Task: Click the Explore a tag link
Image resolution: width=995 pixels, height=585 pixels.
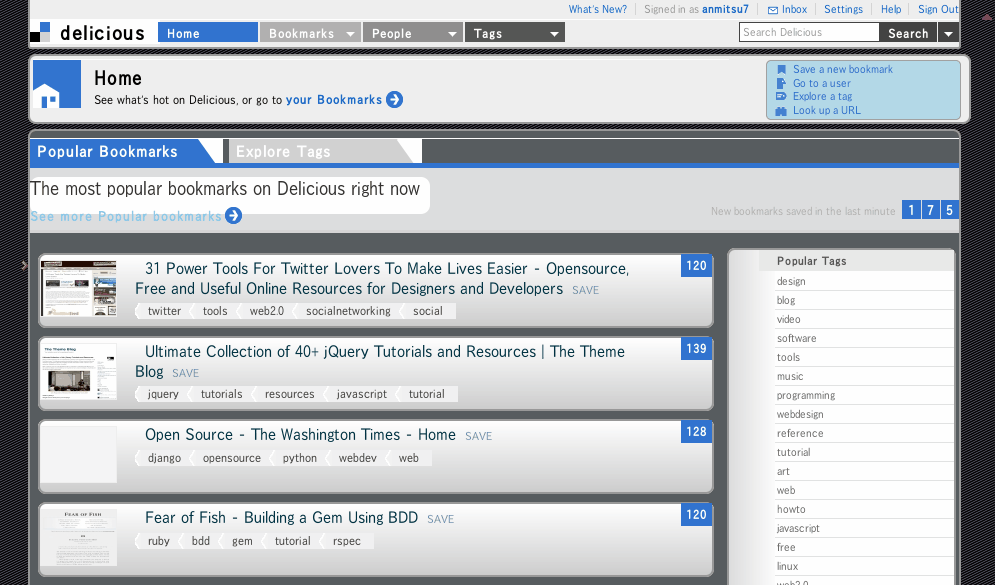Action: point(822,96)
